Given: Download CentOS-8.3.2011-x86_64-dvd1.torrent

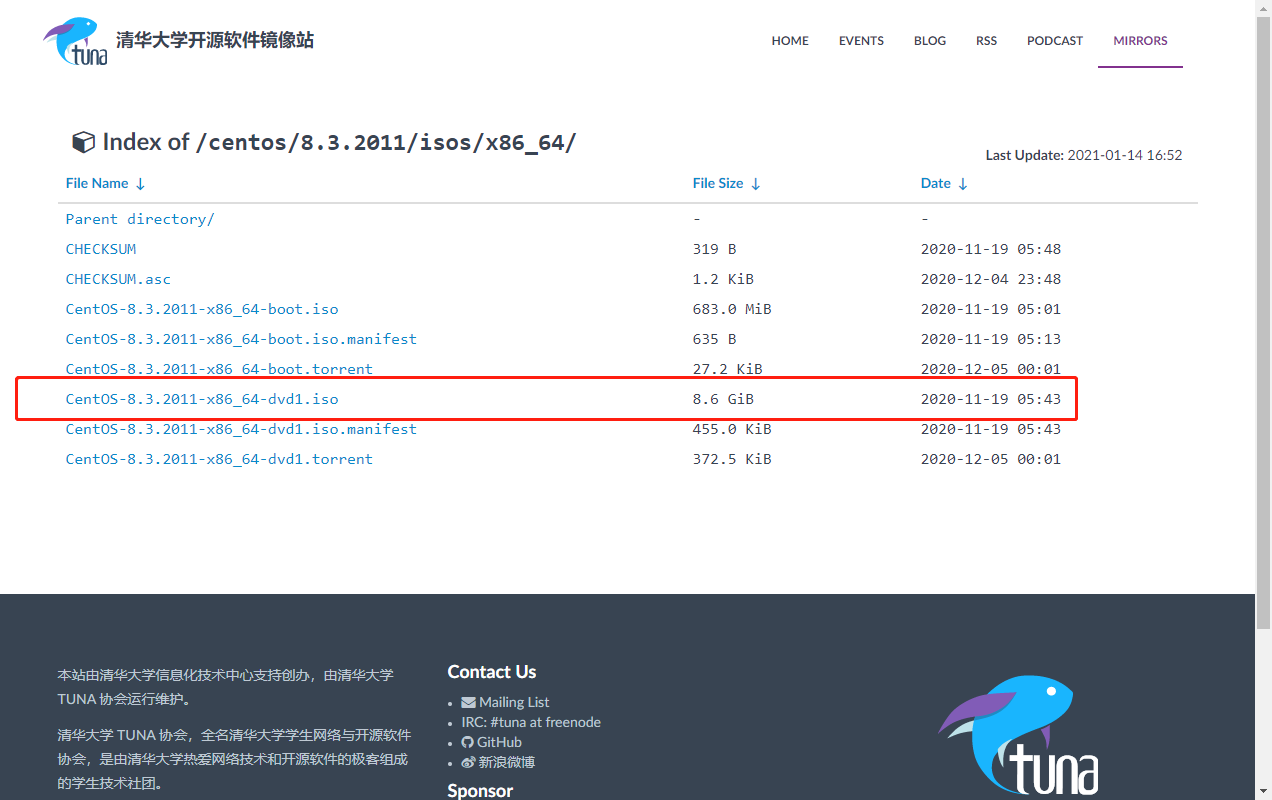Looking at the screenshot, I should click(219, 459).
